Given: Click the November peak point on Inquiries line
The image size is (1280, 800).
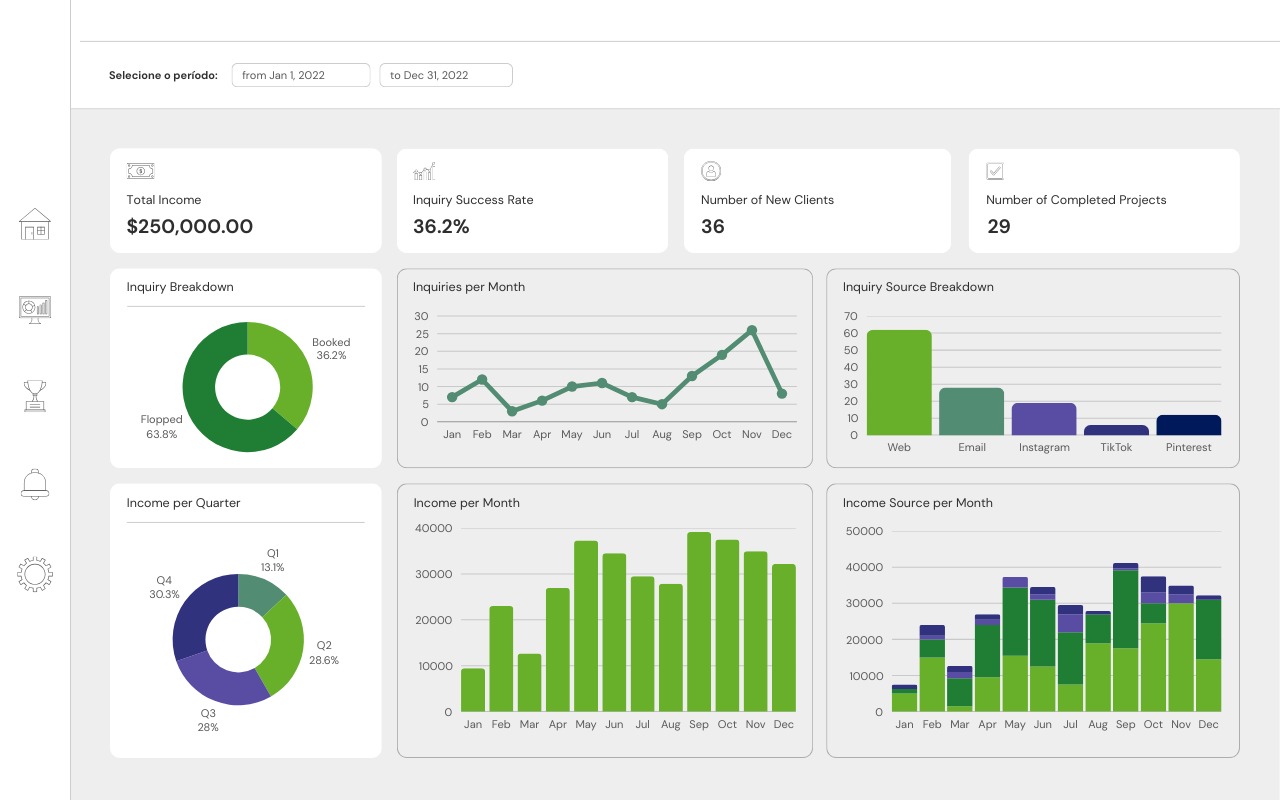Looking at the screenshot, I should click(x=752, y=330).
